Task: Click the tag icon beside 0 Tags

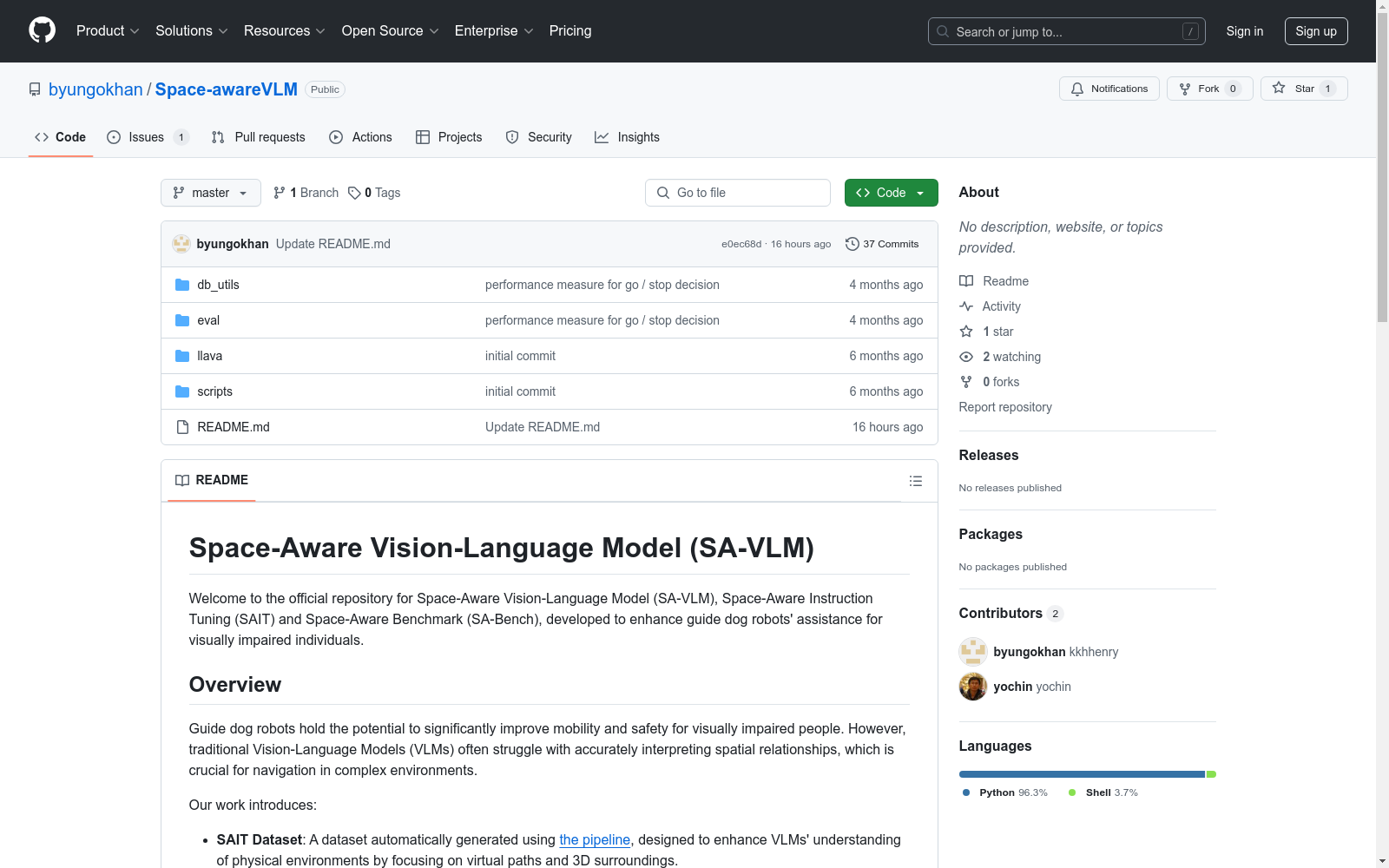Action: pyautogui.click(x=354, y=193)
